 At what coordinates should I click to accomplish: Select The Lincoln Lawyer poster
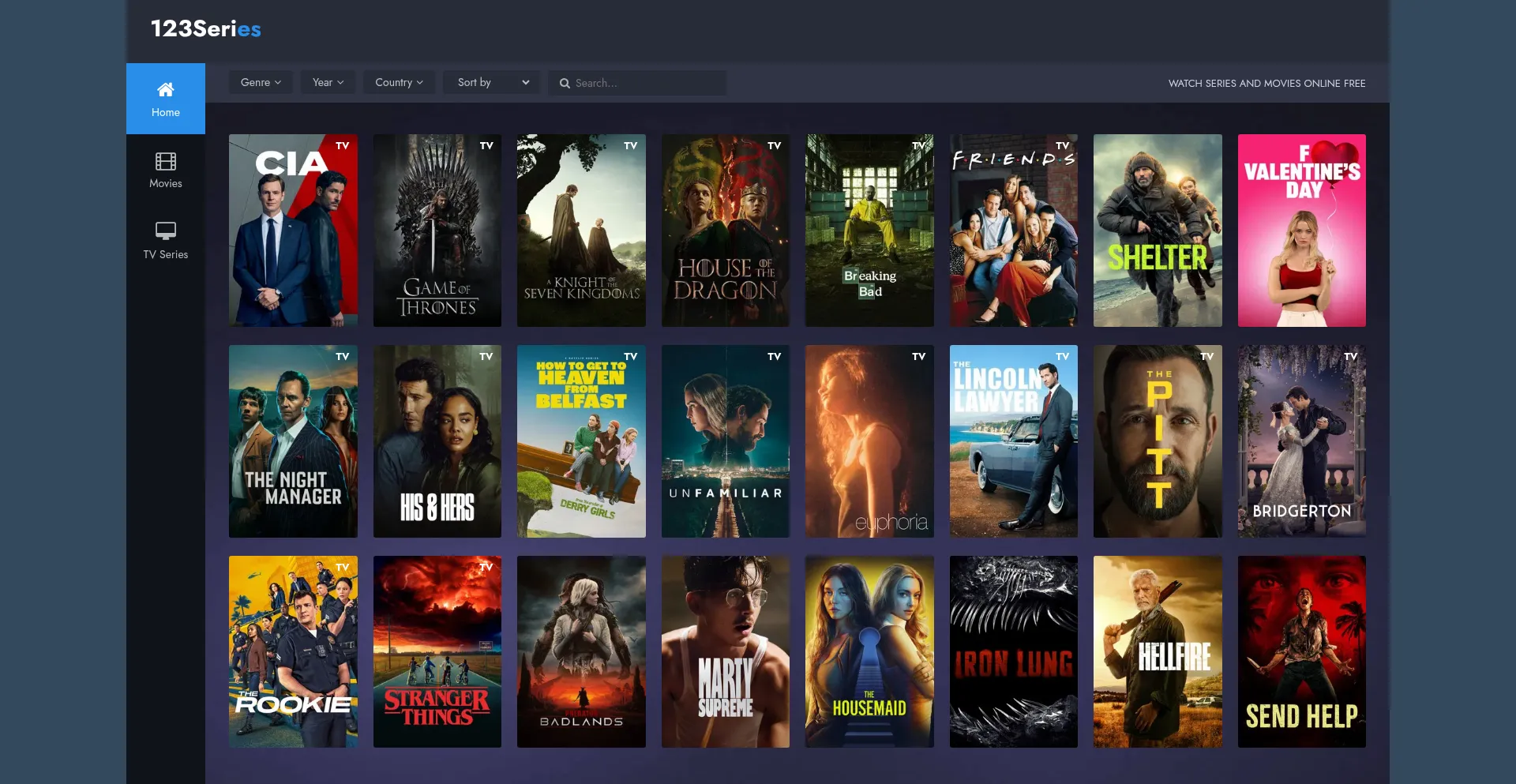click(1014, 441)
